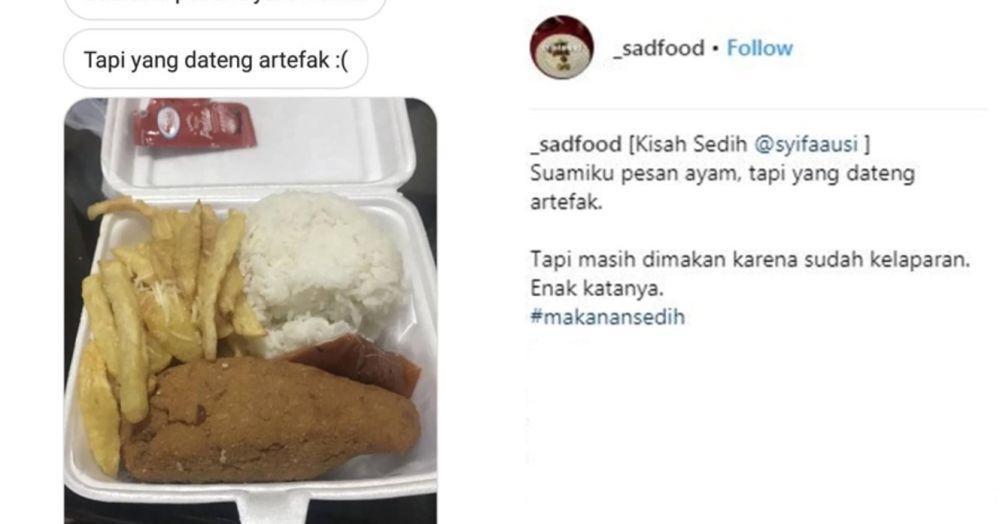Select the standalone "artefak." caption line
The height and width of the screenshot is (524, 1000).
[x=566, y=202]
